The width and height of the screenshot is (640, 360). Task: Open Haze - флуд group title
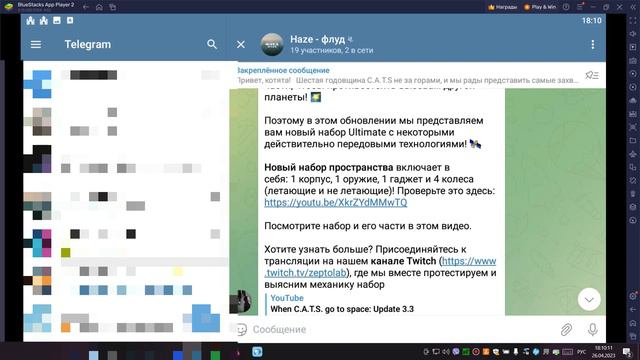[x=318, y=39]
